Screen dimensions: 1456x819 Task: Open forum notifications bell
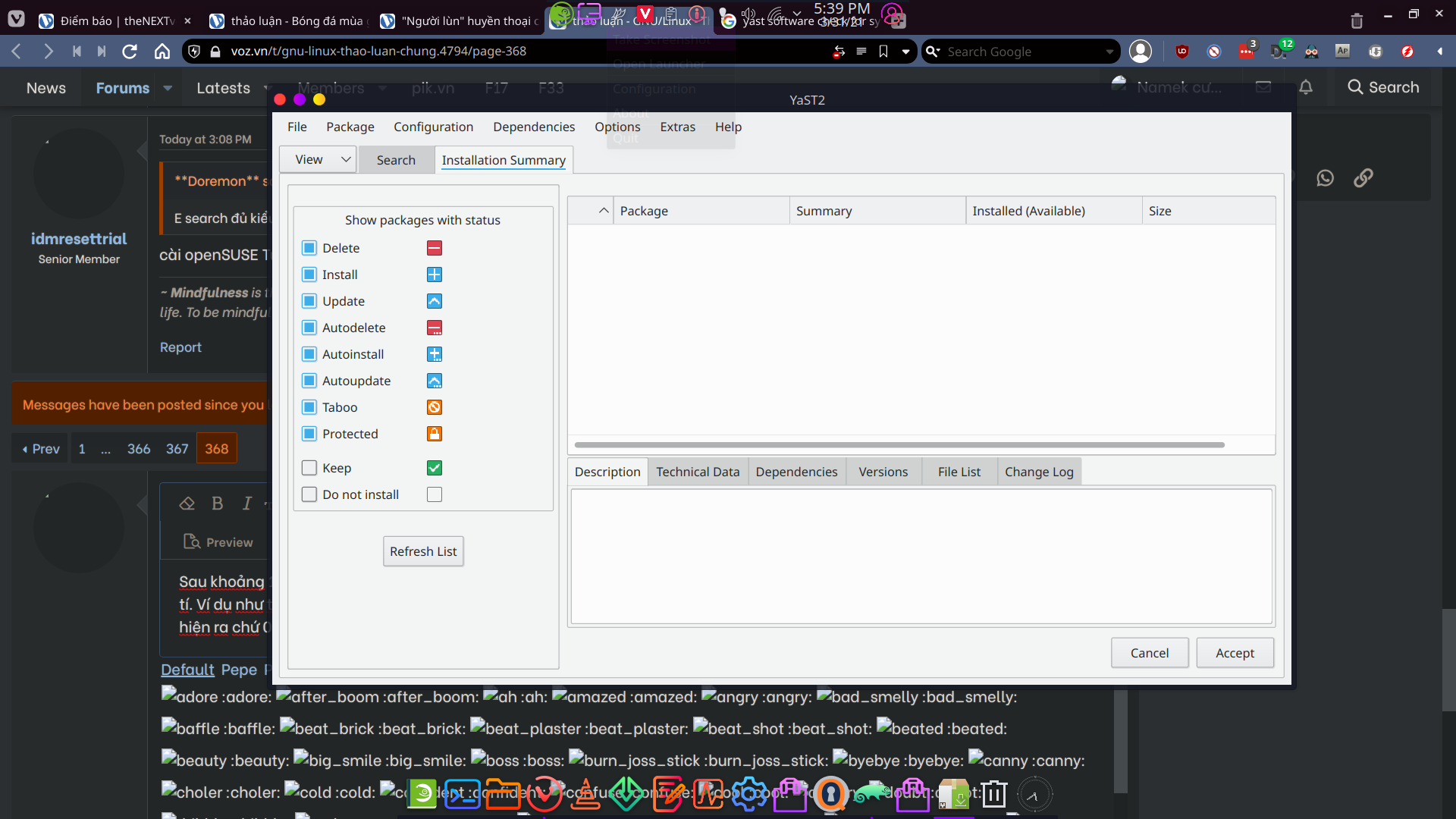1306,87
